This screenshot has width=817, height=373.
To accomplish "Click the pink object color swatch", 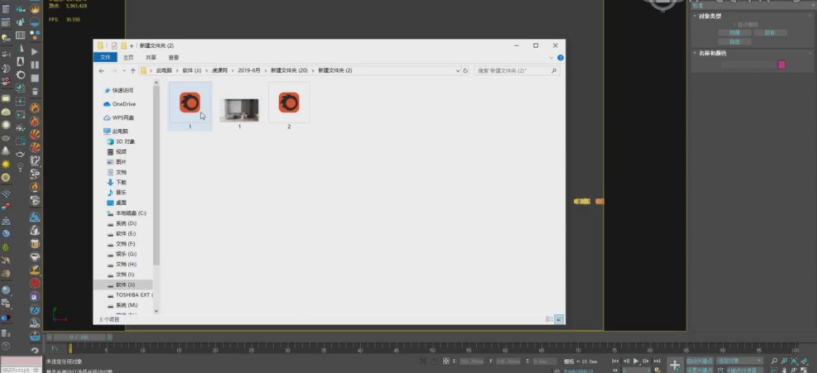I will click(782, 65).
